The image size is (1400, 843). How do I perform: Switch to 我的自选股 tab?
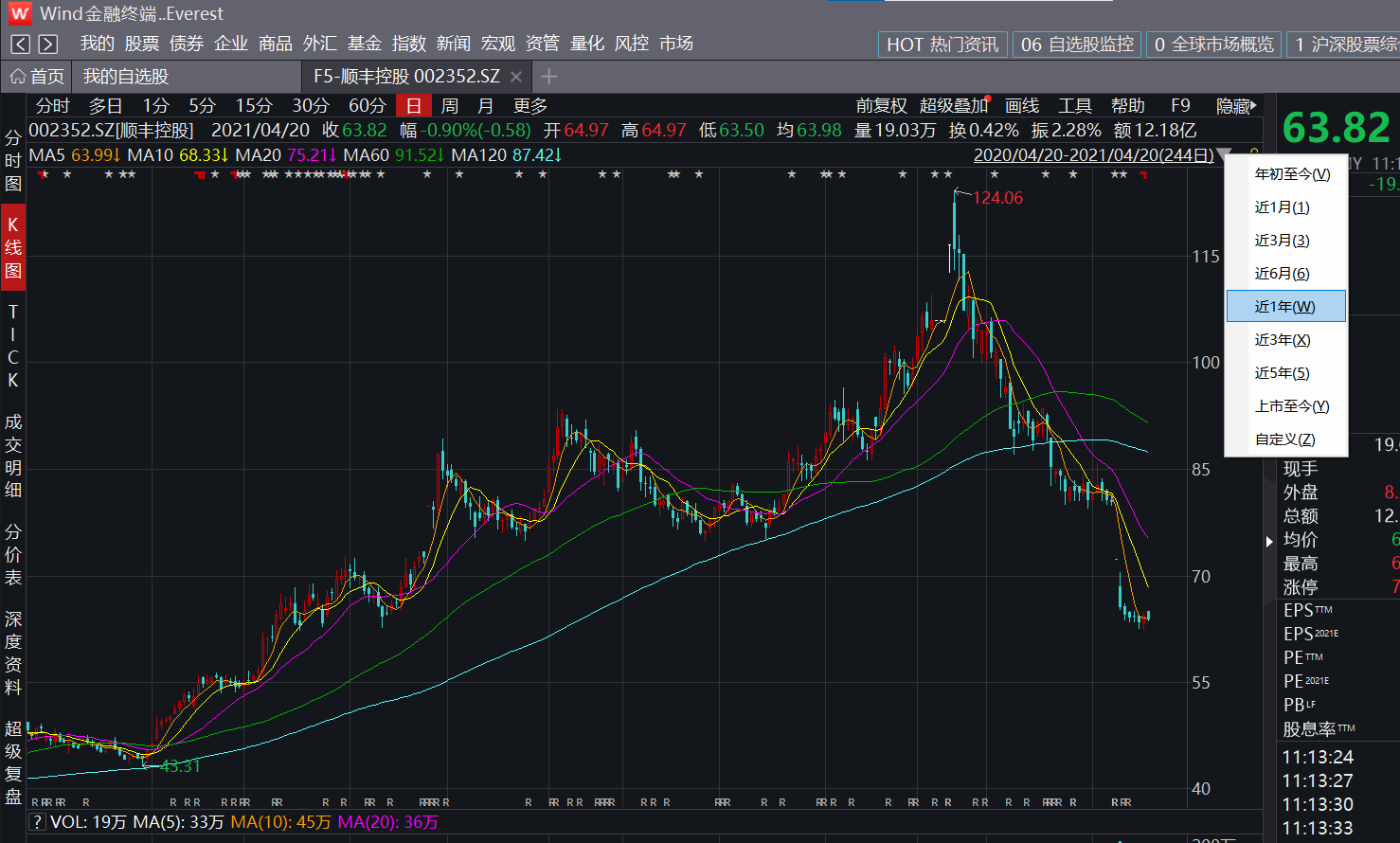pyautogui.click(x=126, y=77)
